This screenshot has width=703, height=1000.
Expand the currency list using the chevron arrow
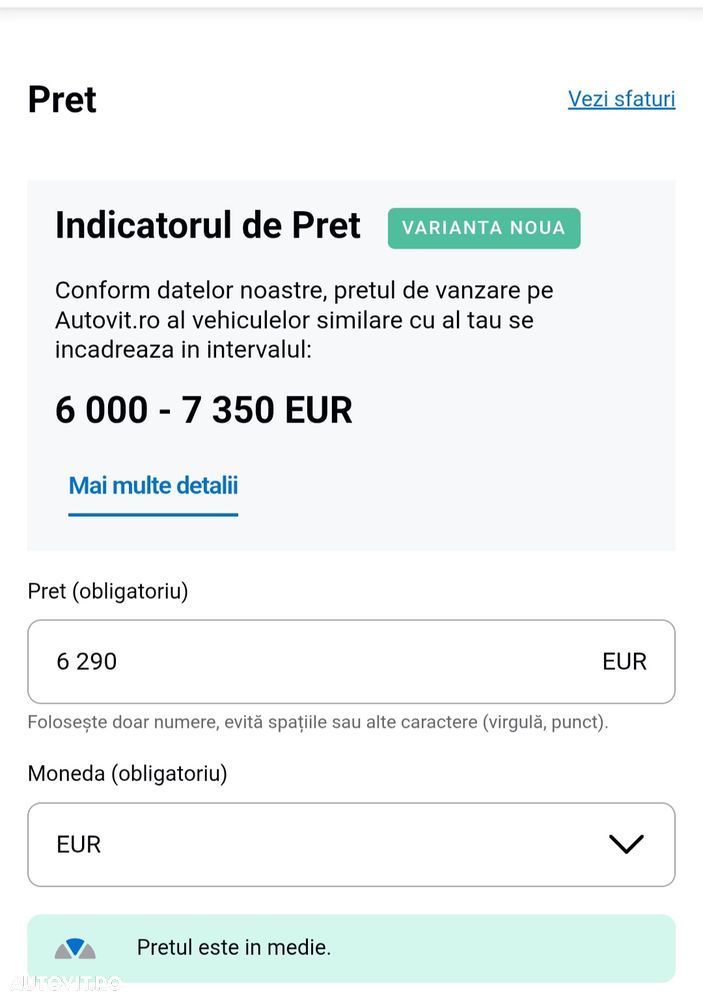[626, 844]
